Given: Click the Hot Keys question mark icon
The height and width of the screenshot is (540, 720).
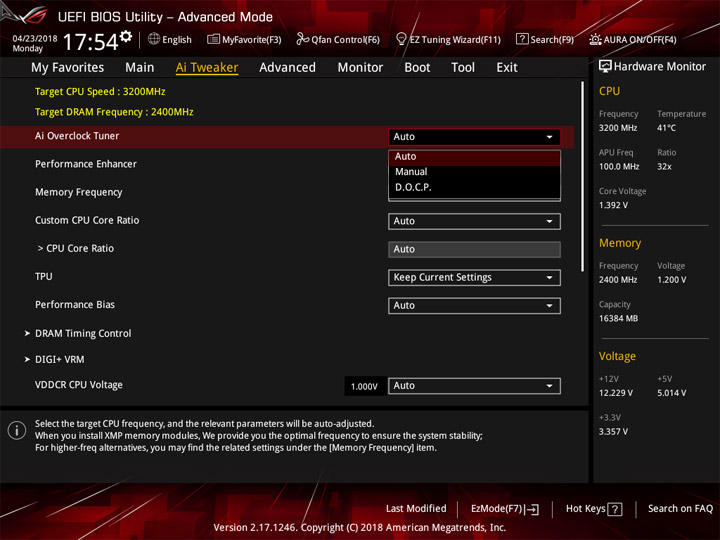Looking at the screenshot, I should [615, 509].
